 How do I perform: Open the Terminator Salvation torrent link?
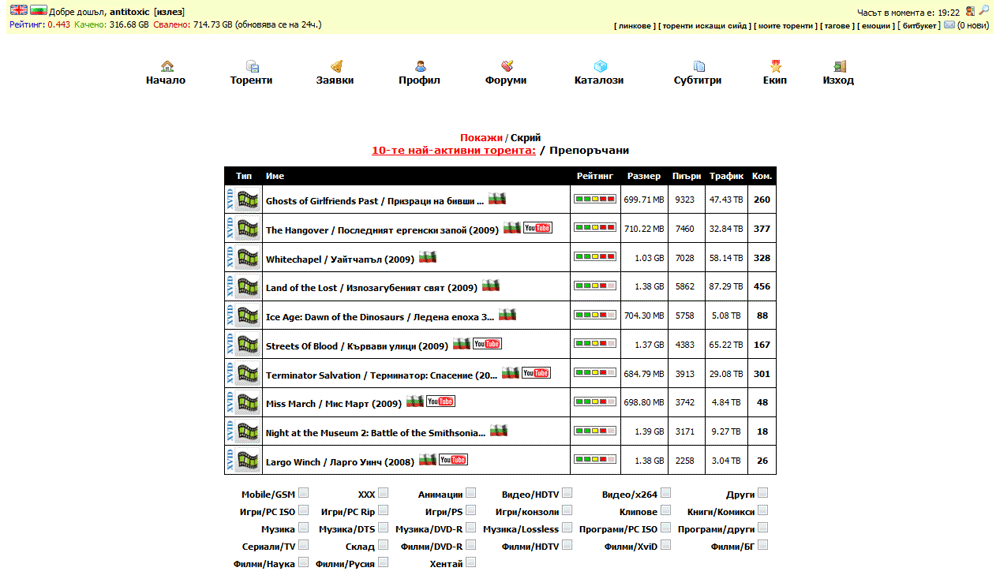click(x=381, y=375)
